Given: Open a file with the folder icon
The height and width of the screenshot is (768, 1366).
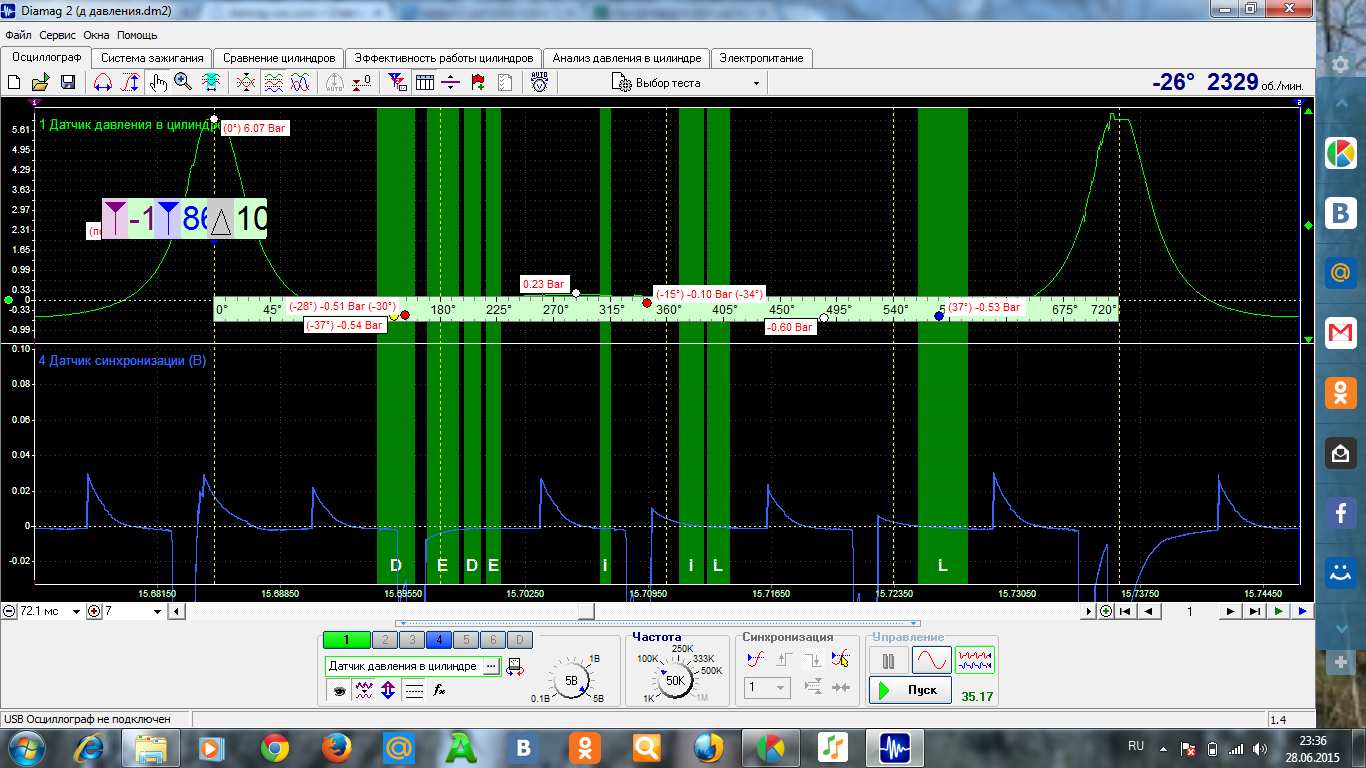Looking at the screenshot, I should click(41, 83).
